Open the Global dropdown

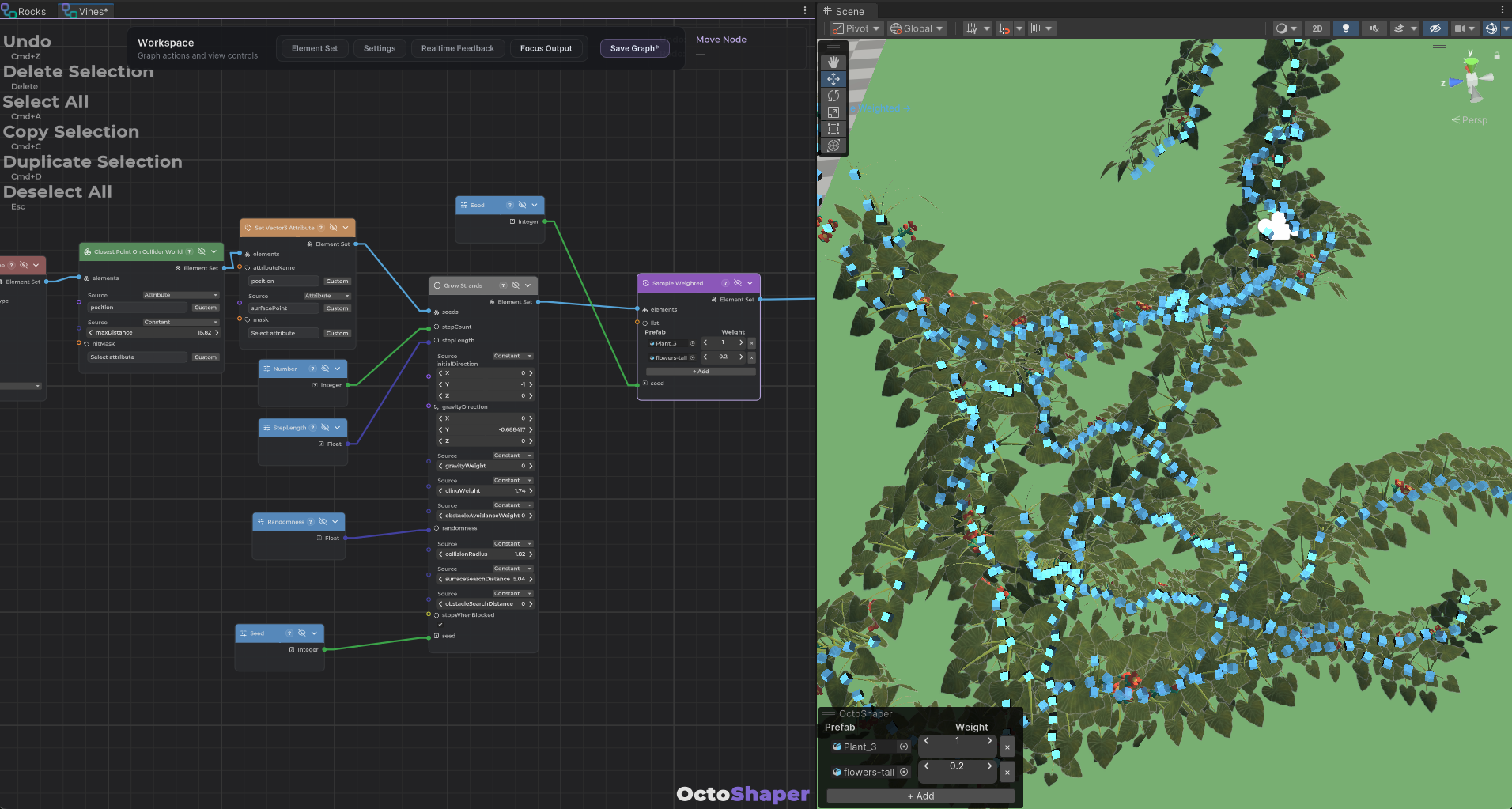click(917, 28)
